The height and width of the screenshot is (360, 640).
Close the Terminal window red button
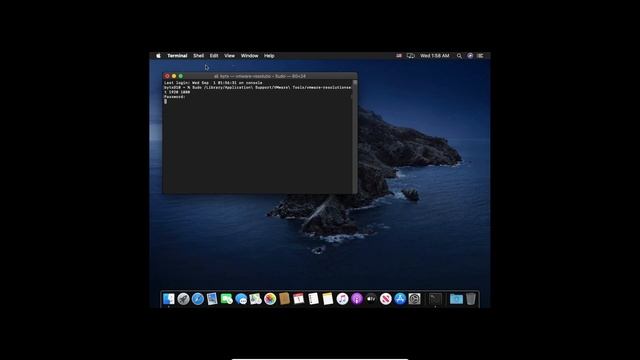click(167, 76)
